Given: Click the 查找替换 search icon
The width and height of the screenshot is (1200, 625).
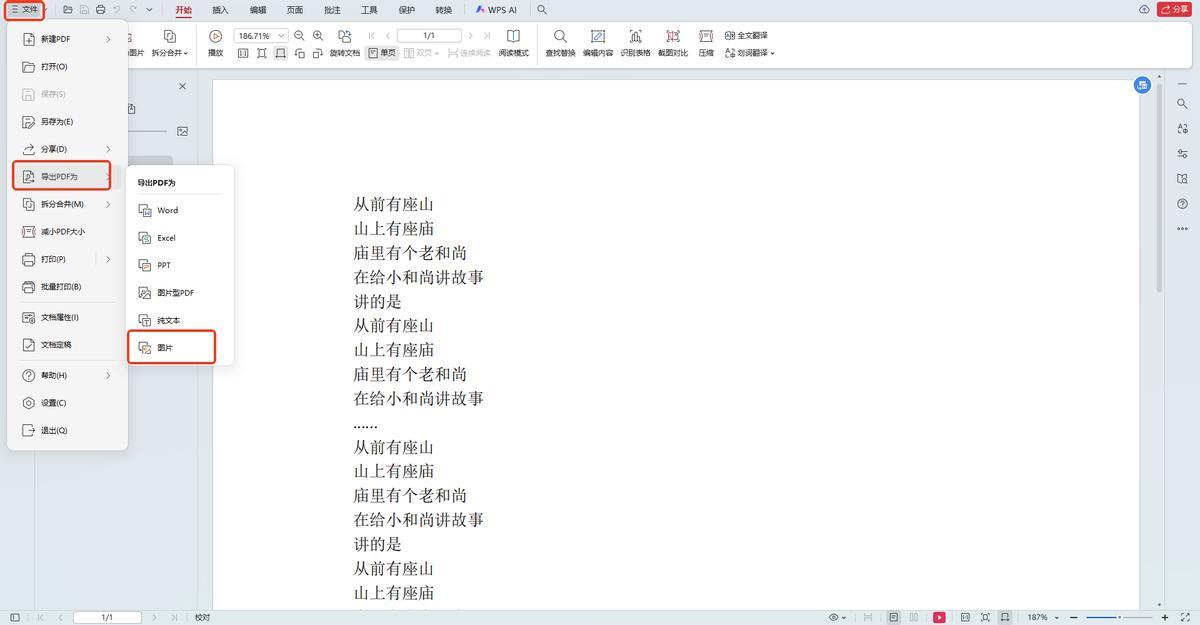Looking at the screenshot, I should pyautogui.click(x=560, y=37).
